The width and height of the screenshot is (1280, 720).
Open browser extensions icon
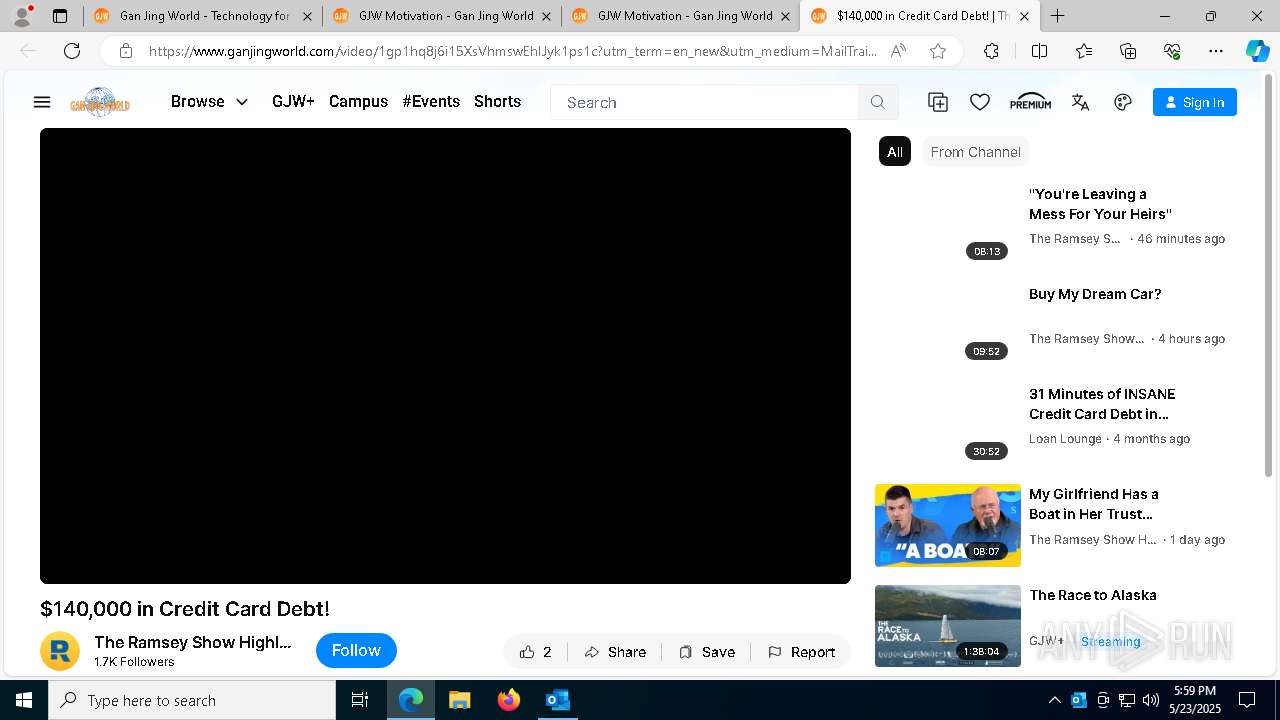[991, 51]
